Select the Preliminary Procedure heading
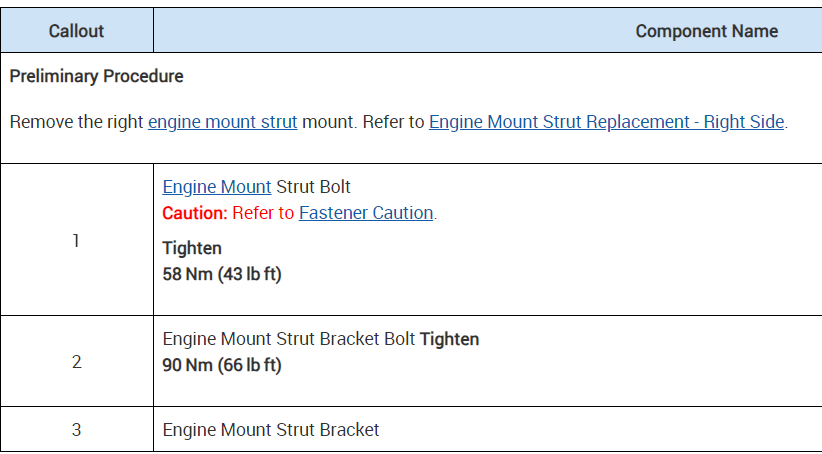This screenshot has height=454, width=822. 96,76
